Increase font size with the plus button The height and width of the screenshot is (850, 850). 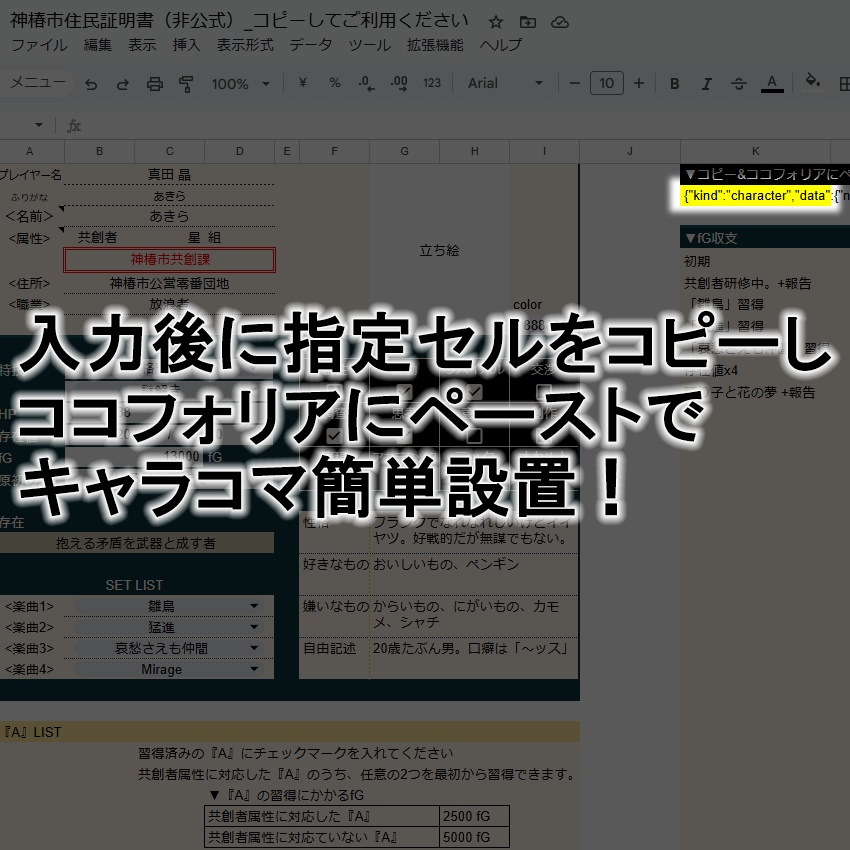[x=639, y=84]
